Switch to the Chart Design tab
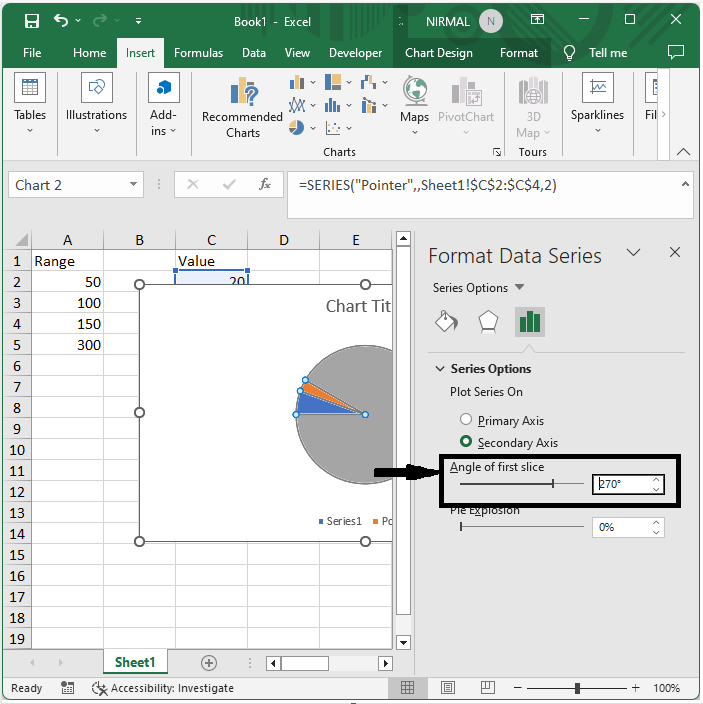Screen dimensions: 703x704 coord(439,53)
